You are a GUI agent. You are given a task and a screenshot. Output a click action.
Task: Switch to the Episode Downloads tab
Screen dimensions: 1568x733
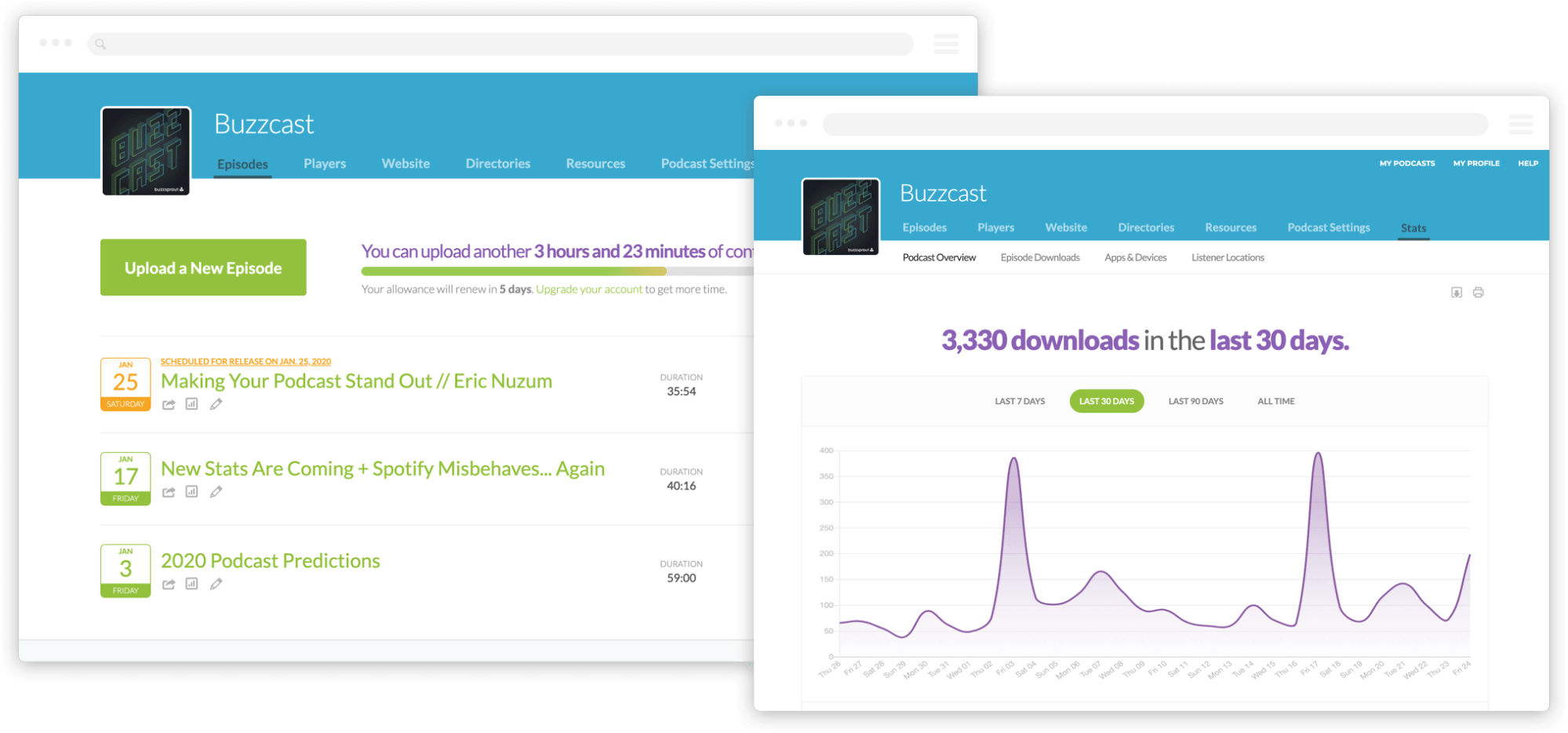pyautogui.click(x=1039, y=257)
